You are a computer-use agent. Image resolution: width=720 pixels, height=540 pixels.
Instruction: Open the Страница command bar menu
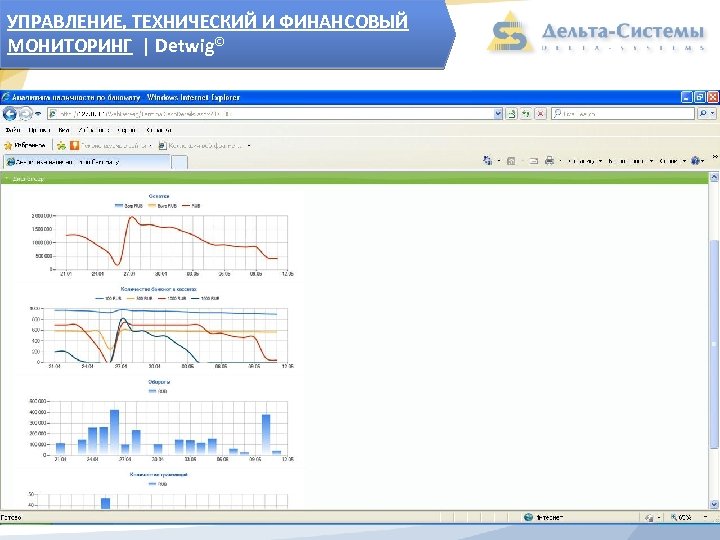[x=585, y=161]
